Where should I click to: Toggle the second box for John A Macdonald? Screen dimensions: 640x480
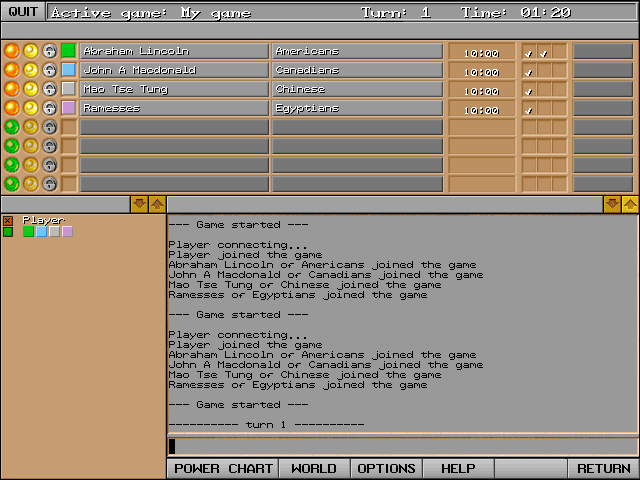pos(544,70)
